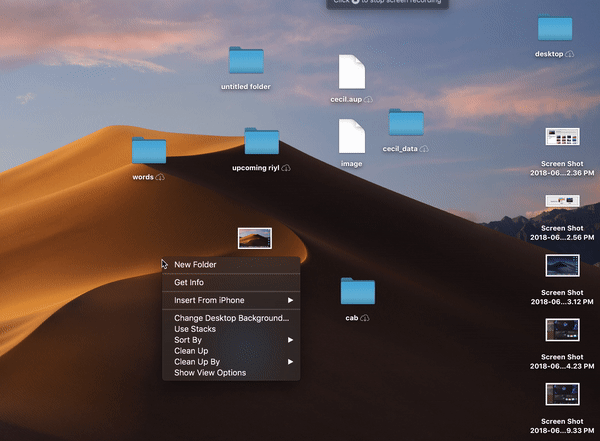Select the cecil.aup file icon

[352, 72]
